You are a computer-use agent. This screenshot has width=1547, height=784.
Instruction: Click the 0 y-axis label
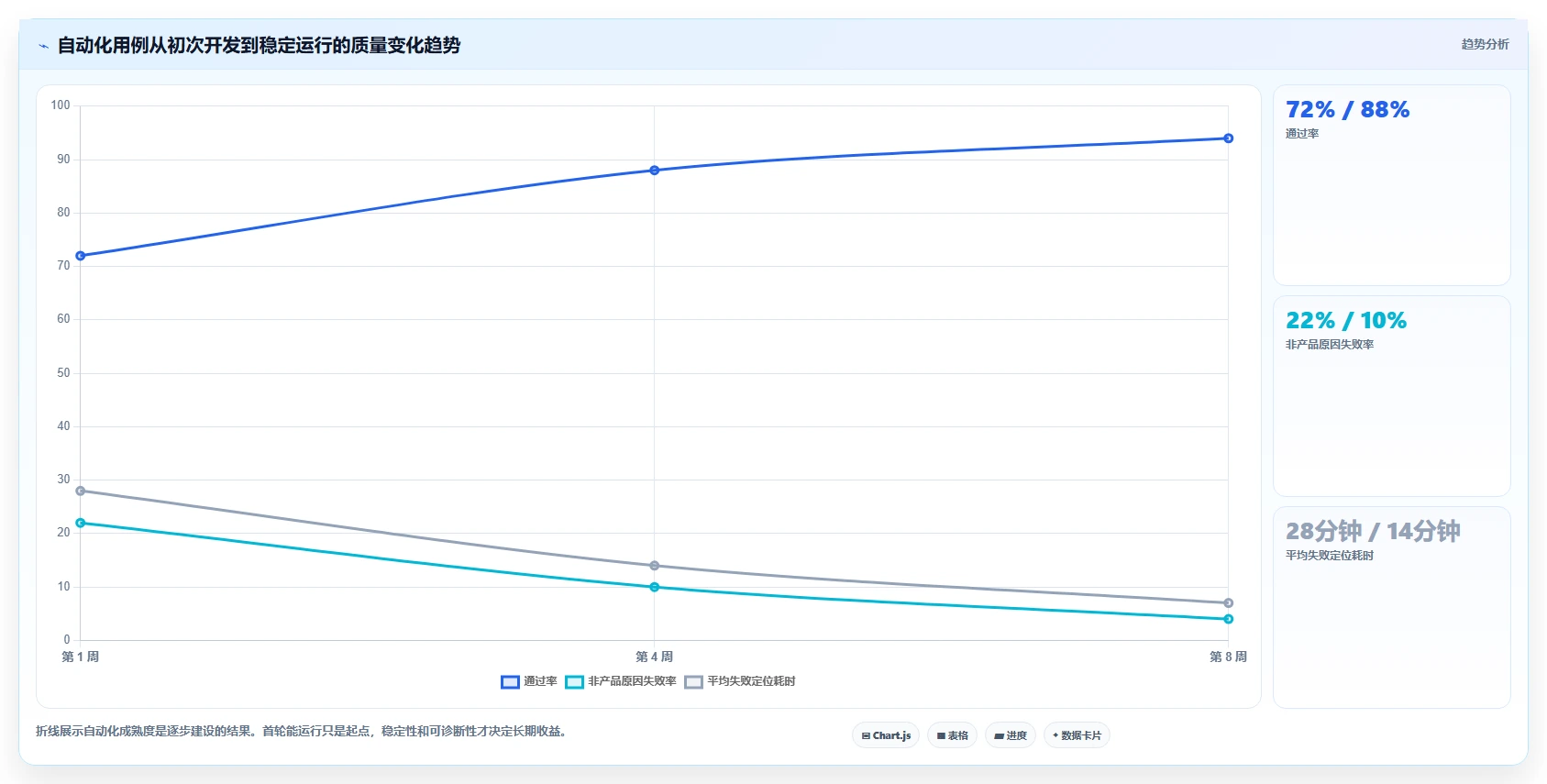[x=66, y=640]
